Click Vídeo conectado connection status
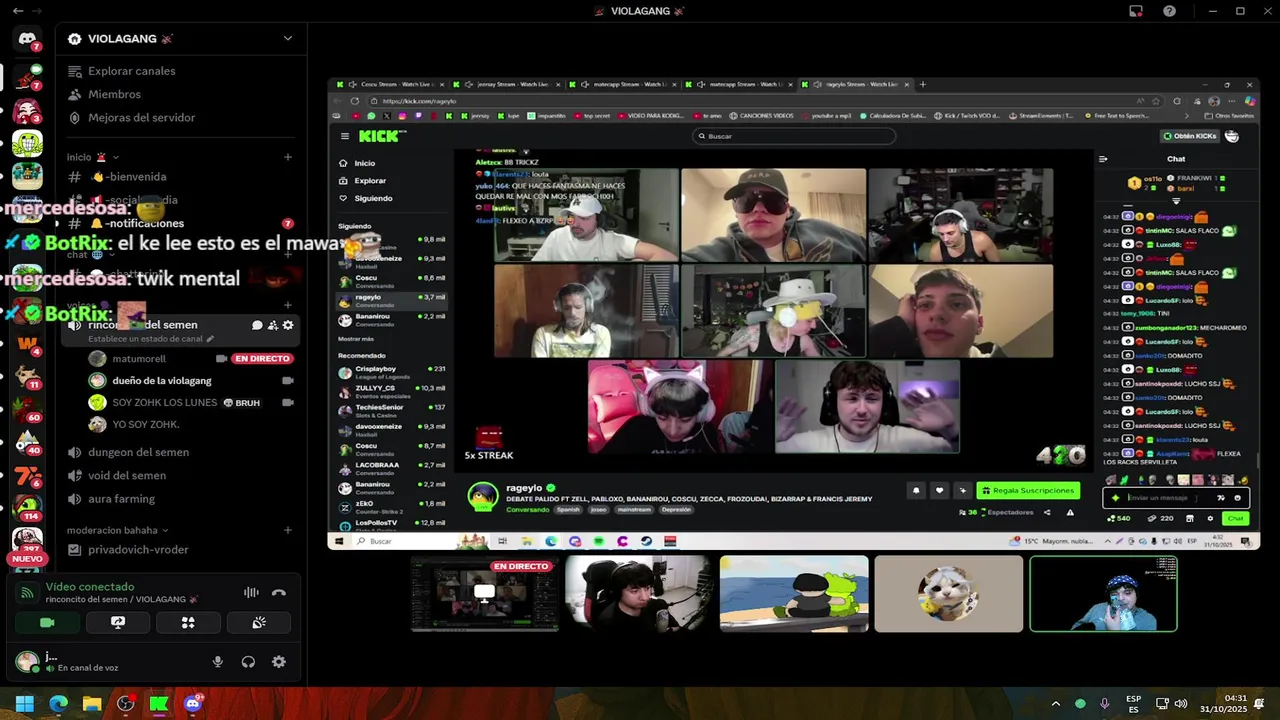Screen dimensions: 1280x720 click(90, 587)
